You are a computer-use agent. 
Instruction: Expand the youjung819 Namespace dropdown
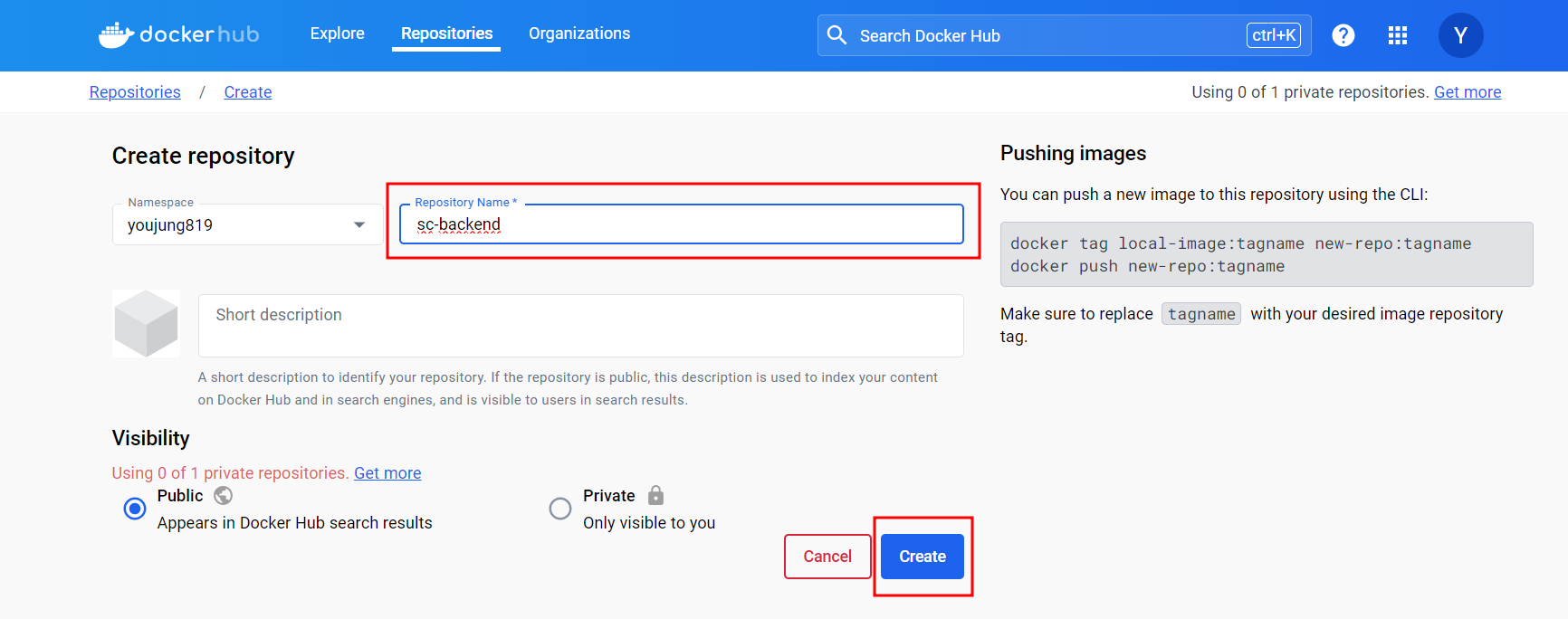click(x=247, y=224)
